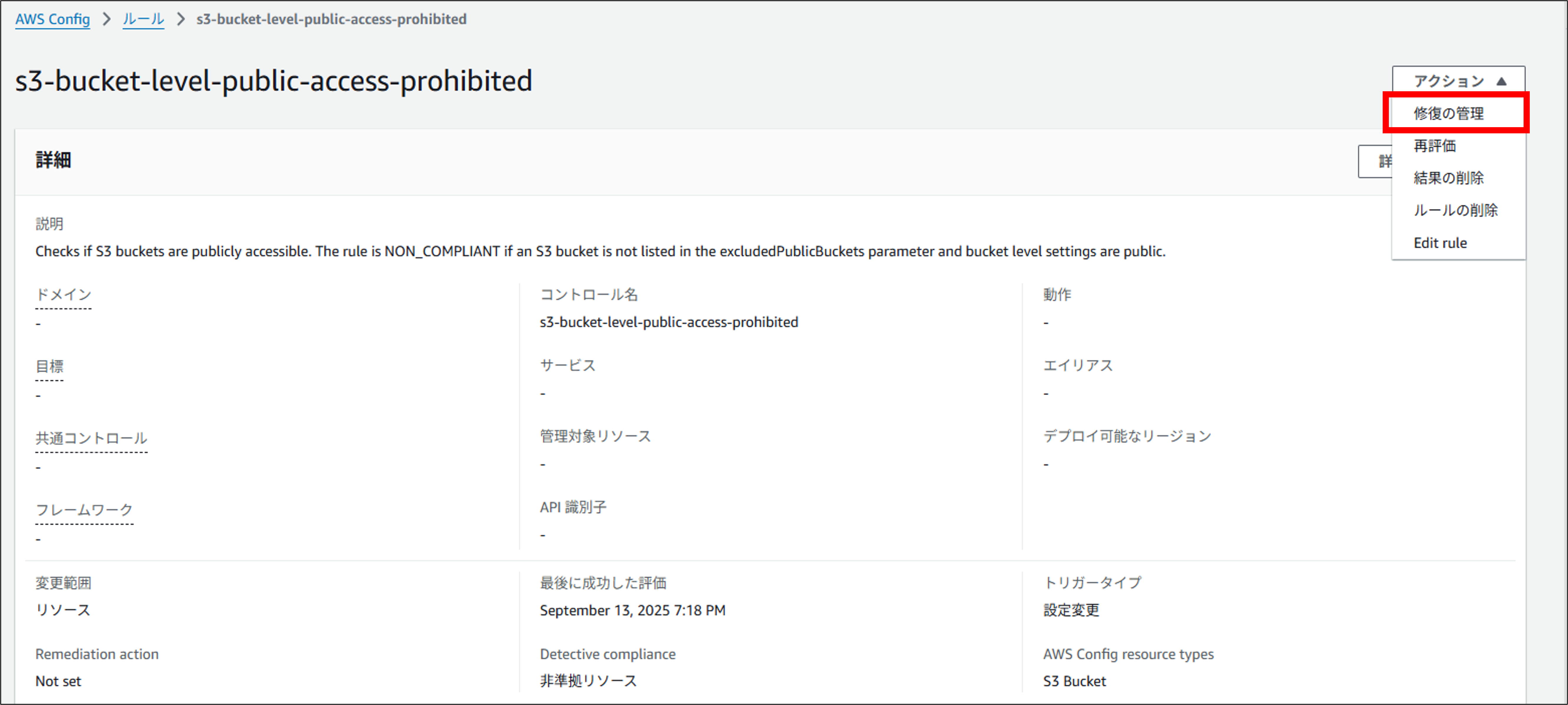Click the ドメイン underlined label
This screenshot has height=705, width=1568.
click(63, 295)
